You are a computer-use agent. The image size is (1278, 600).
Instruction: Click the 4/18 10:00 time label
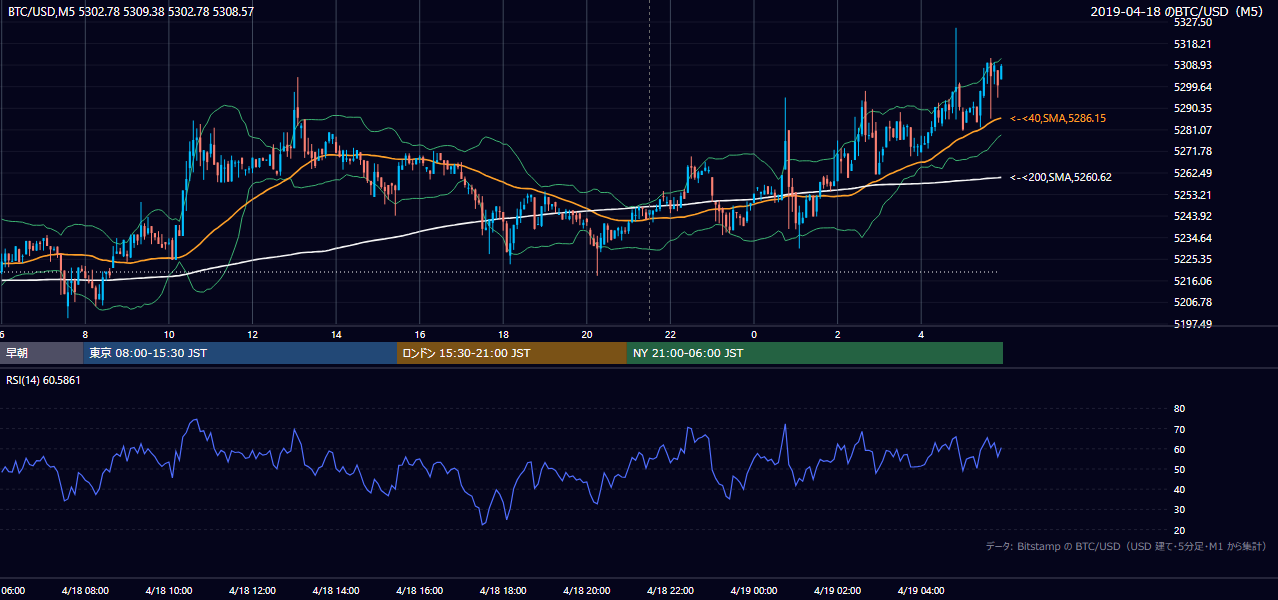(x=168, y=591)
